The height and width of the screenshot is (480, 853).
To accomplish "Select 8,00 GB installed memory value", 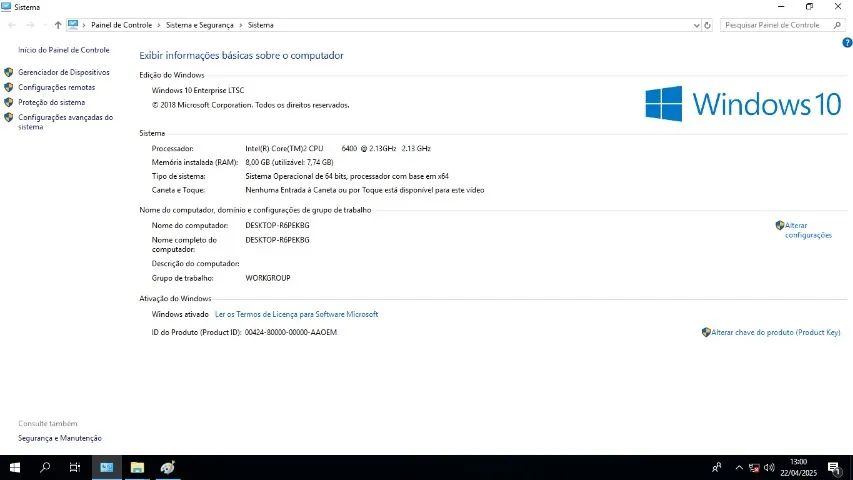I will click(x=289, y=162).
